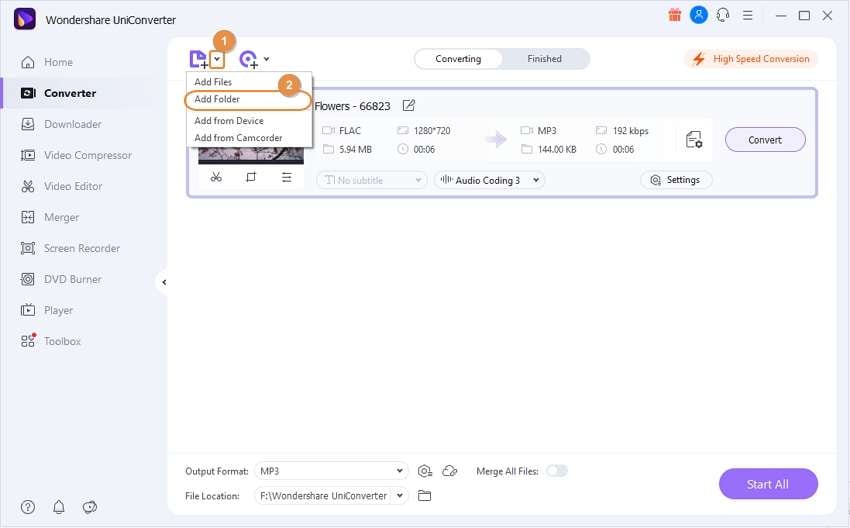Open the Output Format MP3 dropdown
The image size is (850, 528).
point(331,471)
